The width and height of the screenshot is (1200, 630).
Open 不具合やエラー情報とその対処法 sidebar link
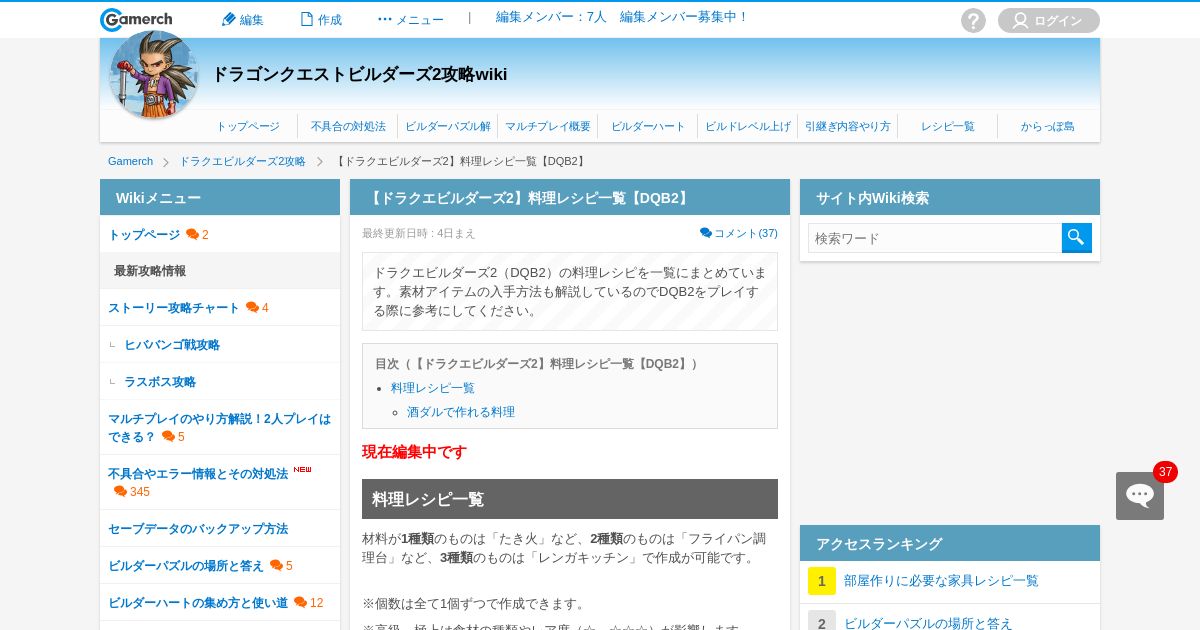click(198, 474)
